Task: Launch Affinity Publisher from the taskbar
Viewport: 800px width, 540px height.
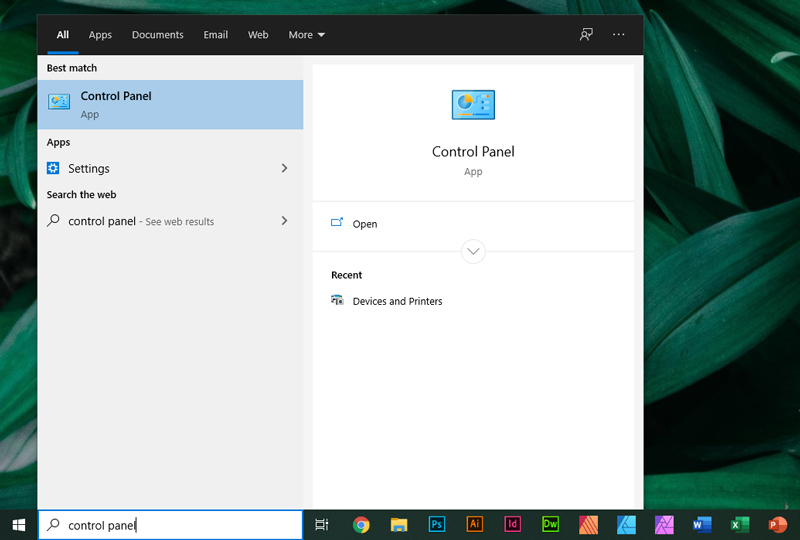Action: [588, 525]
